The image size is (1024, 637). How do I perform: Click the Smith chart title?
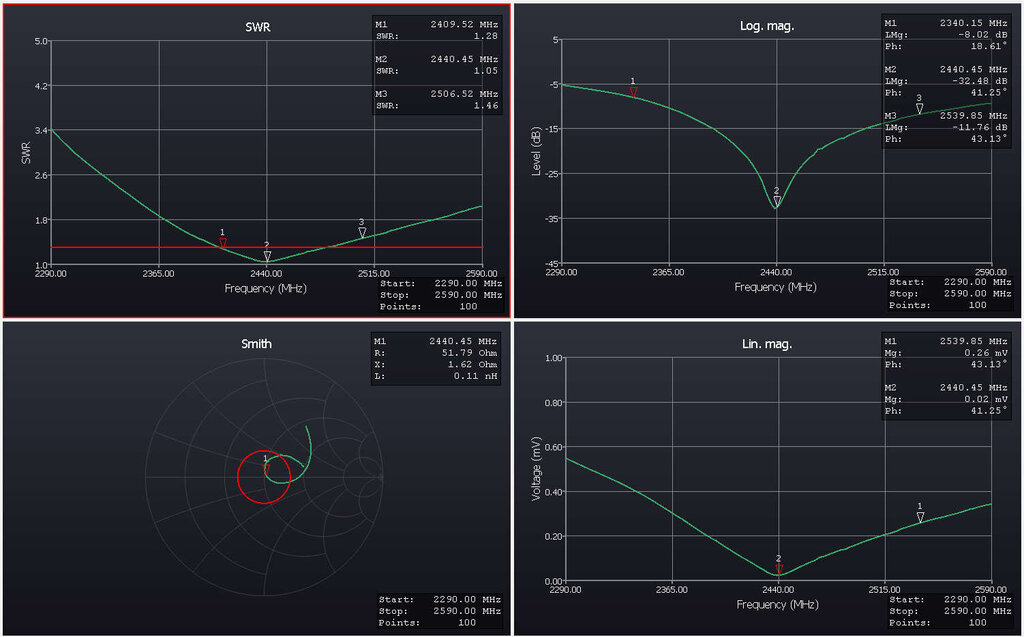click(x=257, y=344)
